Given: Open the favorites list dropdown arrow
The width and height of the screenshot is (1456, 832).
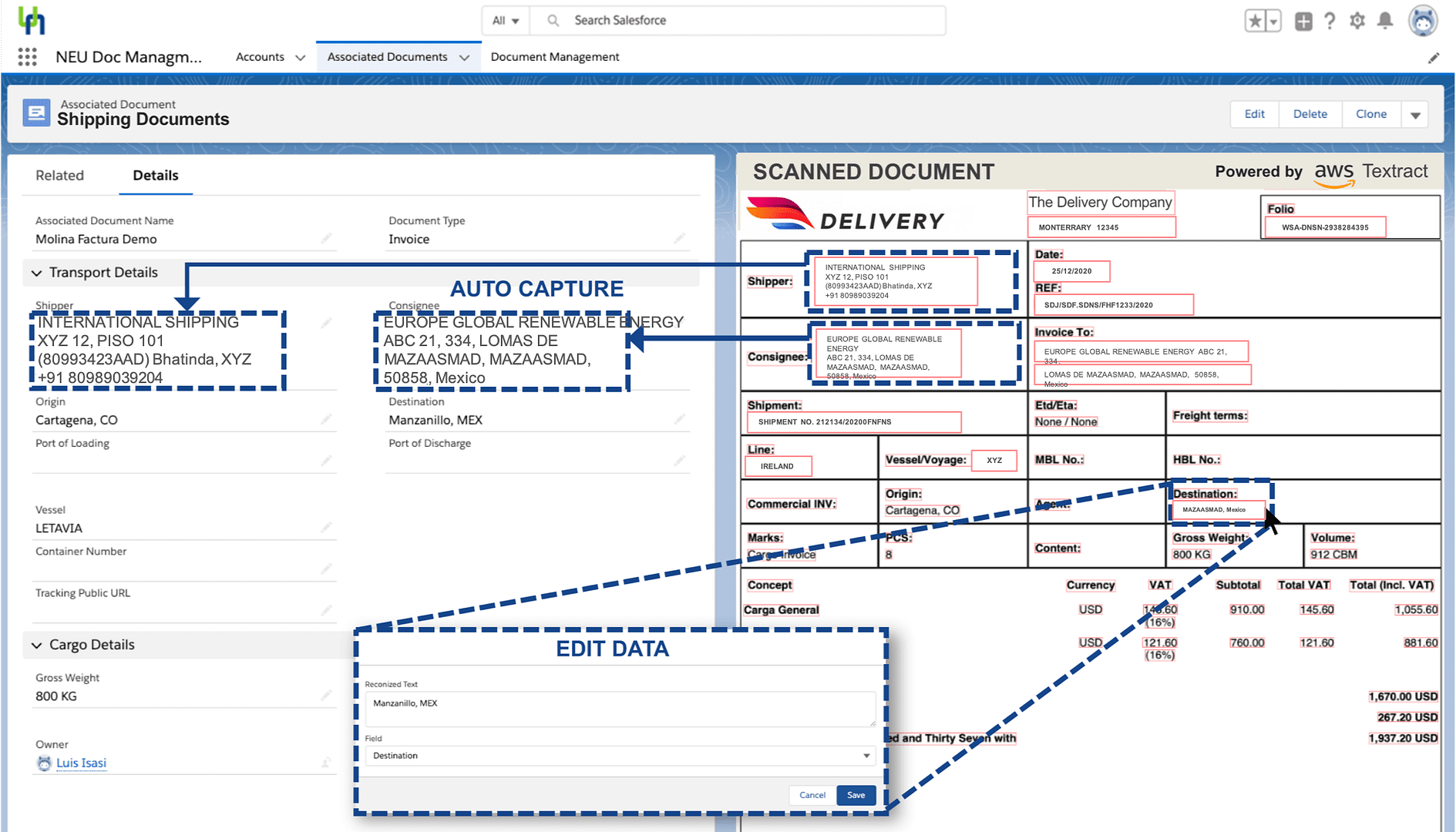Looking at the screenshot, I should (x=1274, y=22).
